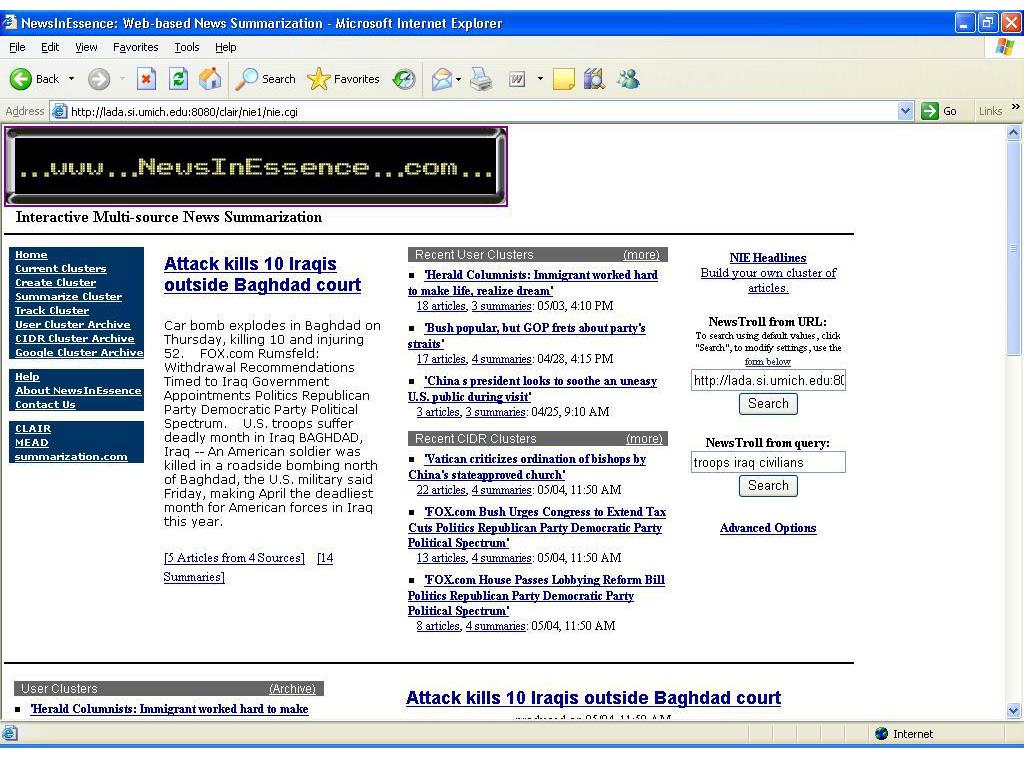Click (more) beside Recent CIDR Clusters

pyautogui.click(x=644, y=439)
